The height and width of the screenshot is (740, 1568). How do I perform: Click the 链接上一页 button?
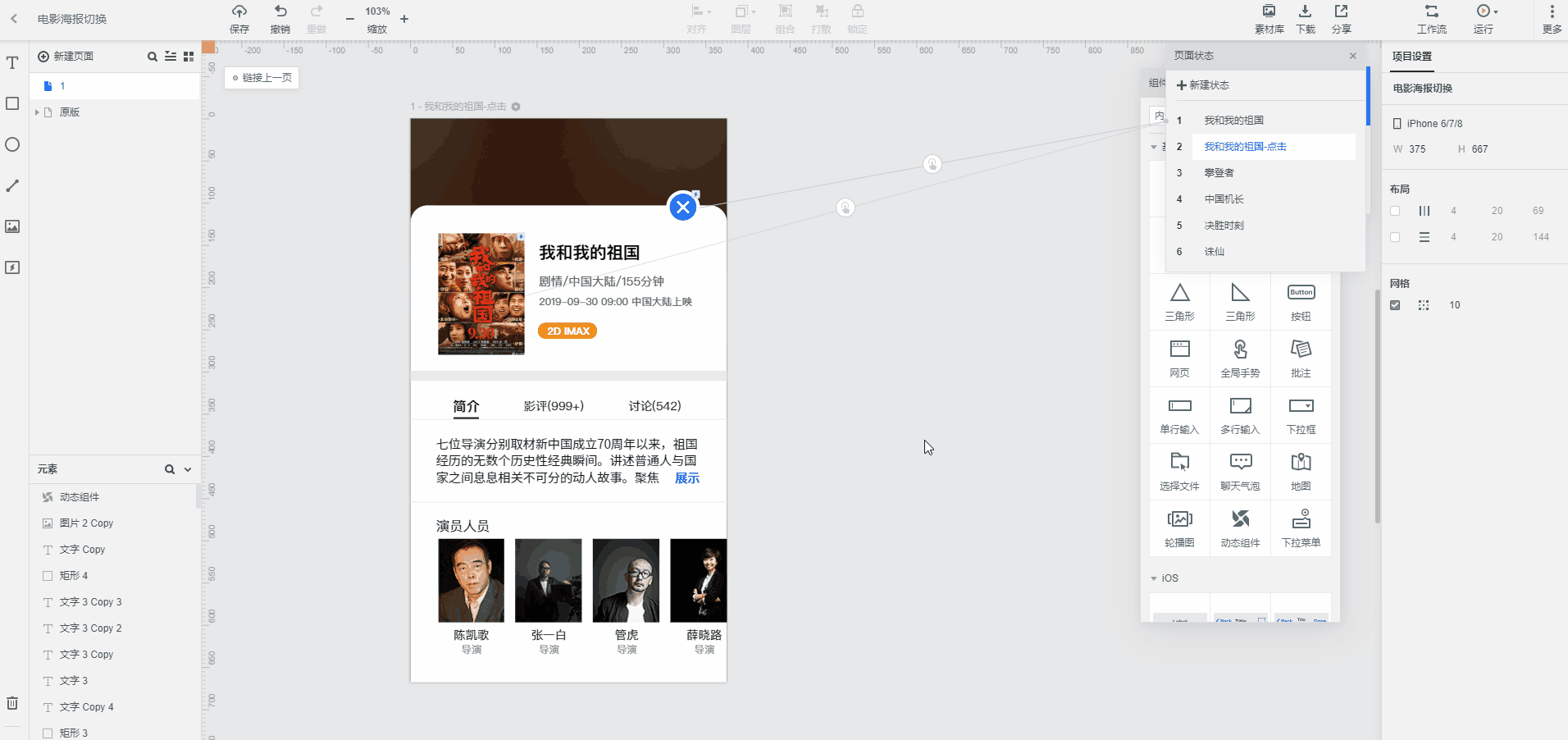(262, 78)
